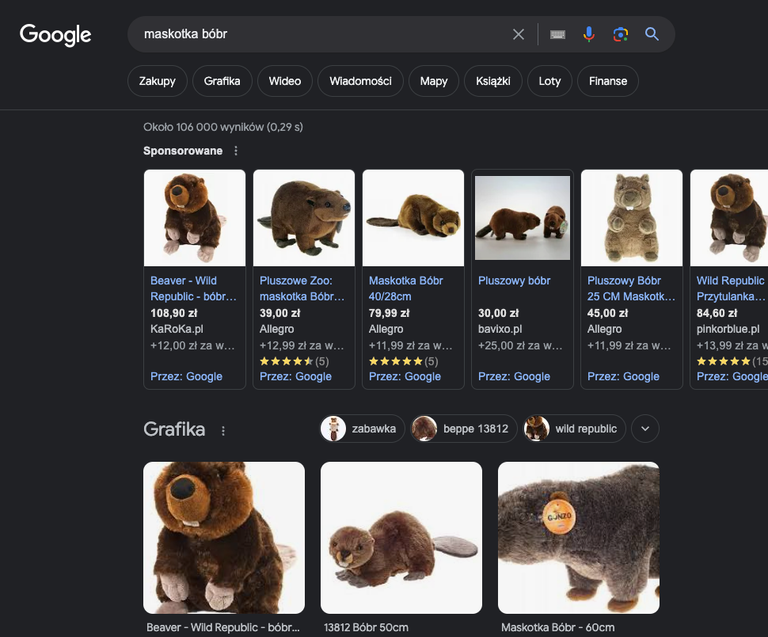The height and width of the screenshot is (637, 768).
Task: Expand more image filter chips with chevron
Action: point(645,429)
